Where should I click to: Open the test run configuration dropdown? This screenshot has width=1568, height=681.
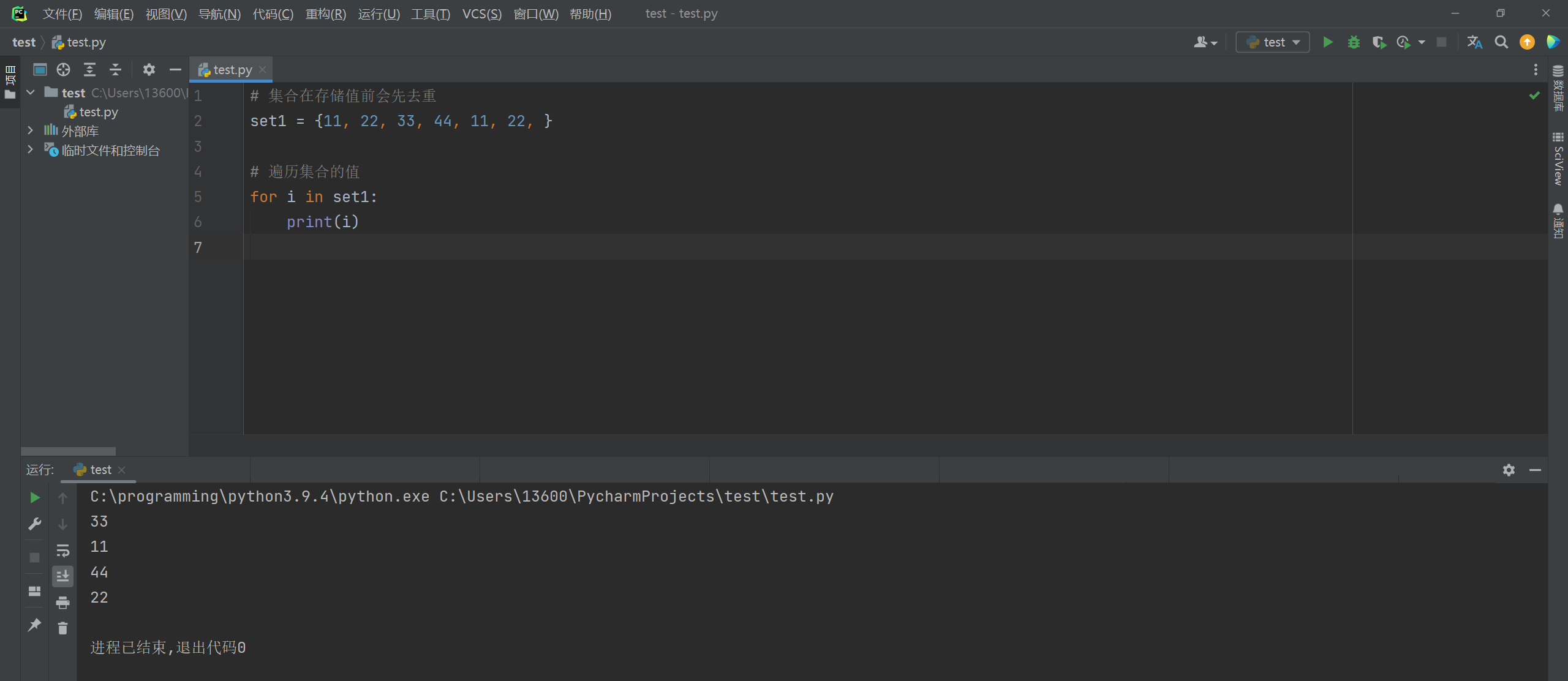coord(1273,42)
